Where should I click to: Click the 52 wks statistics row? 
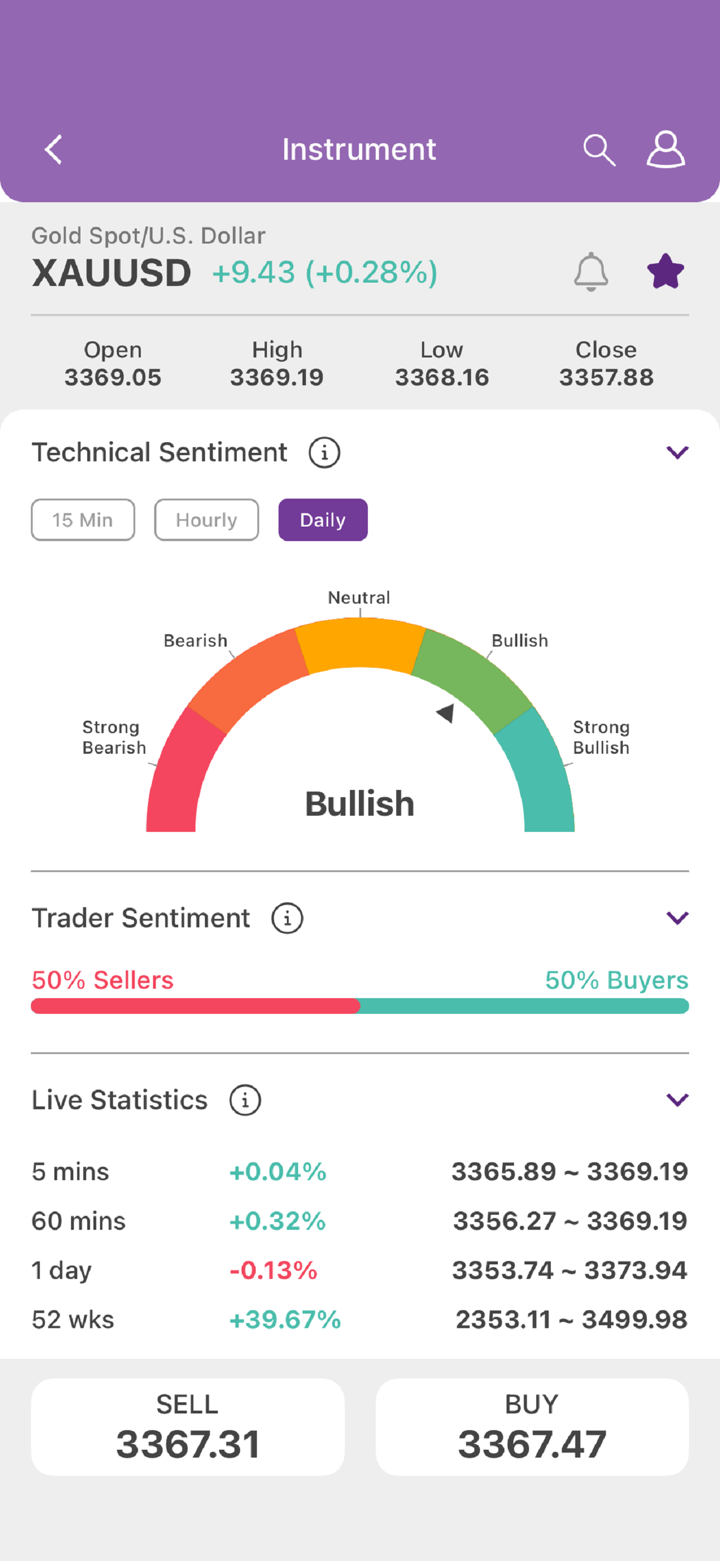coord(360,1320)
